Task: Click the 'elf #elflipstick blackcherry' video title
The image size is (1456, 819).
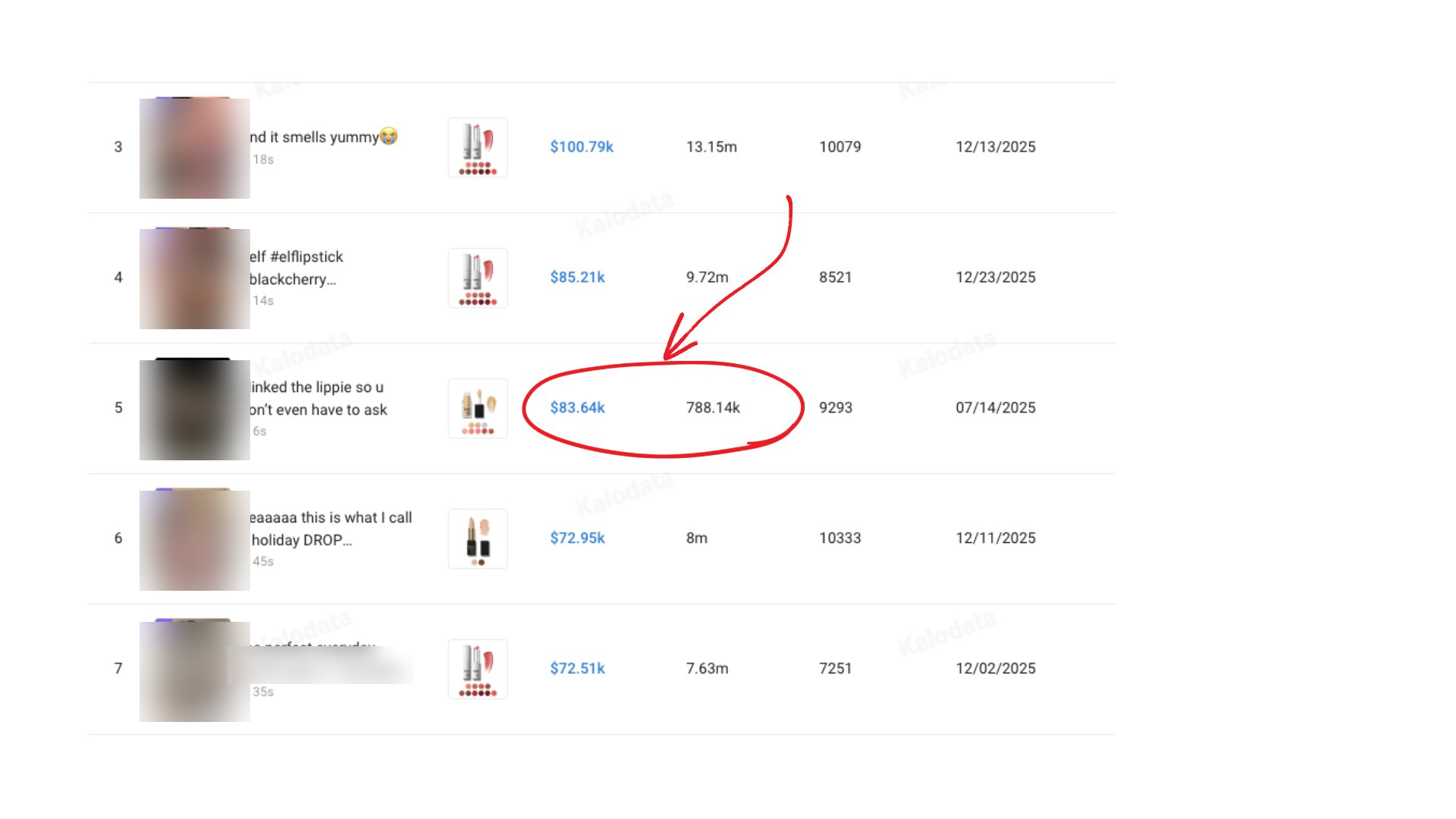Action: coord(297,268)
